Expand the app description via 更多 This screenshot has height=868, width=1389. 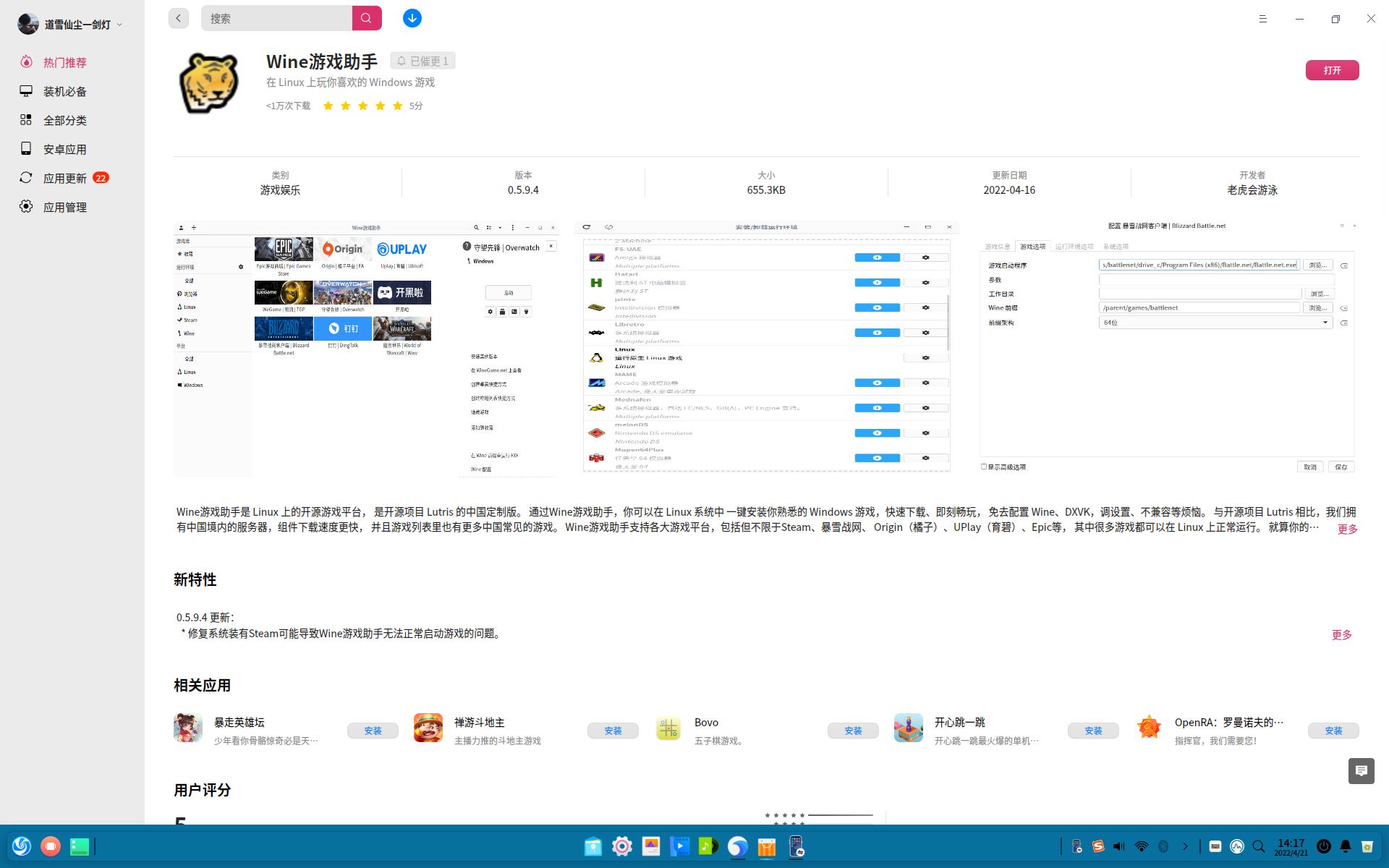(x=1347, y=529)
